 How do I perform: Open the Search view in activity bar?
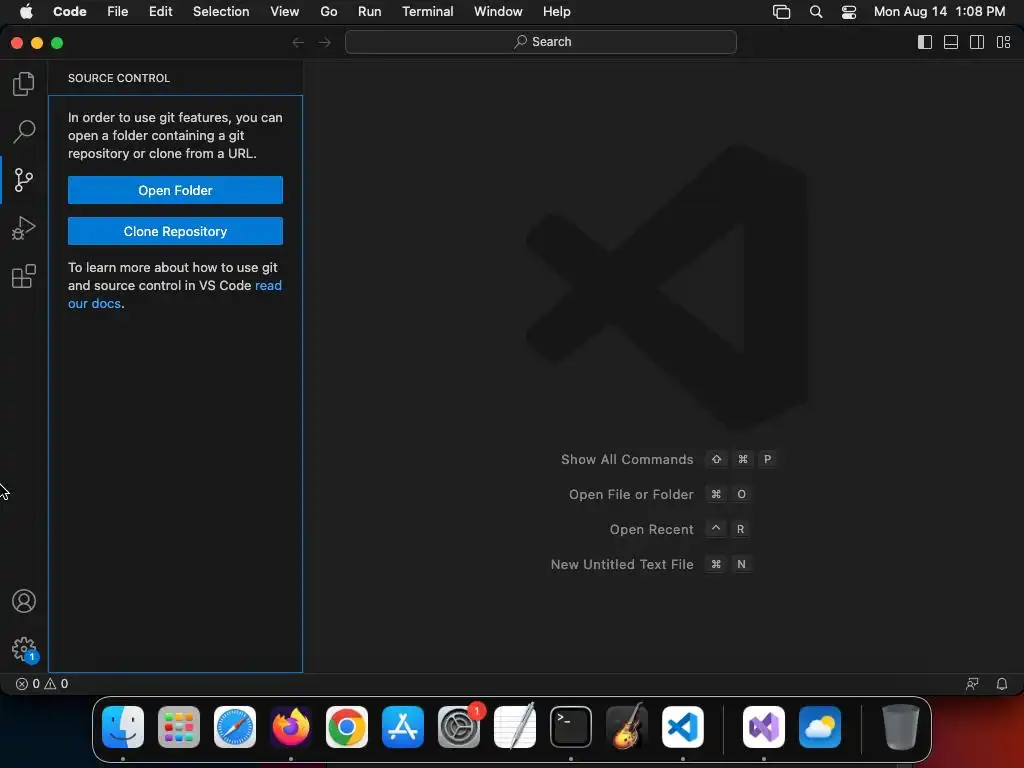(x=24, y=131)
